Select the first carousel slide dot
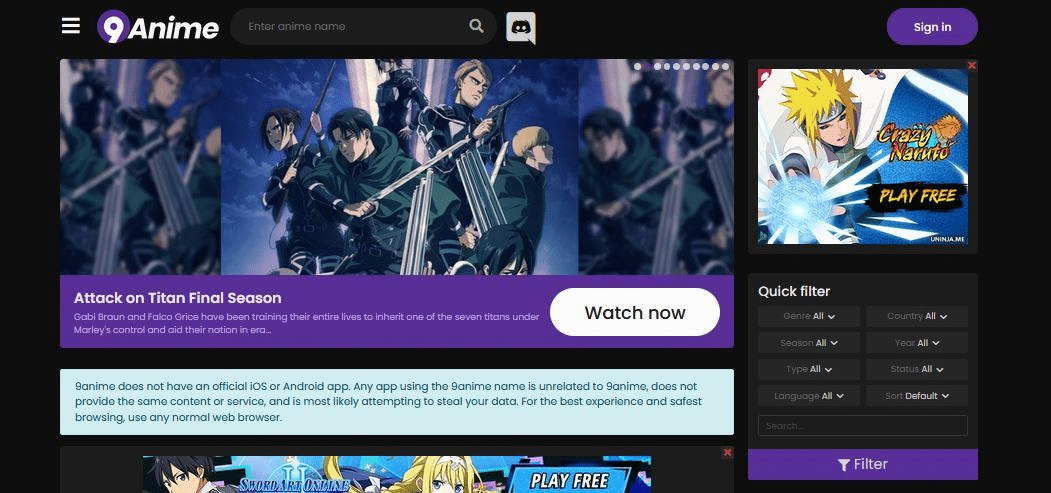 pos(637,66)
